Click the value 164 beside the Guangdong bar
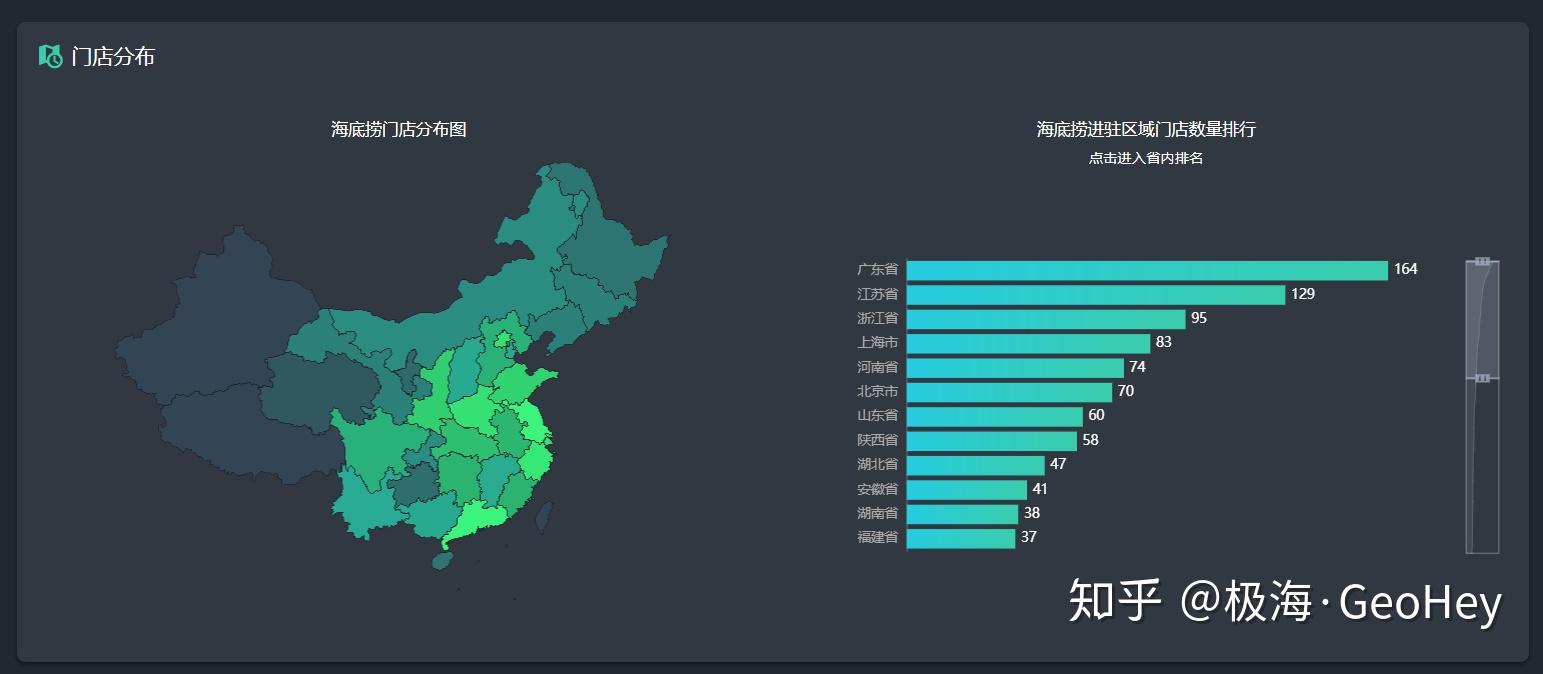This screenshot has width=1543, height=674. pos(1406,270)
